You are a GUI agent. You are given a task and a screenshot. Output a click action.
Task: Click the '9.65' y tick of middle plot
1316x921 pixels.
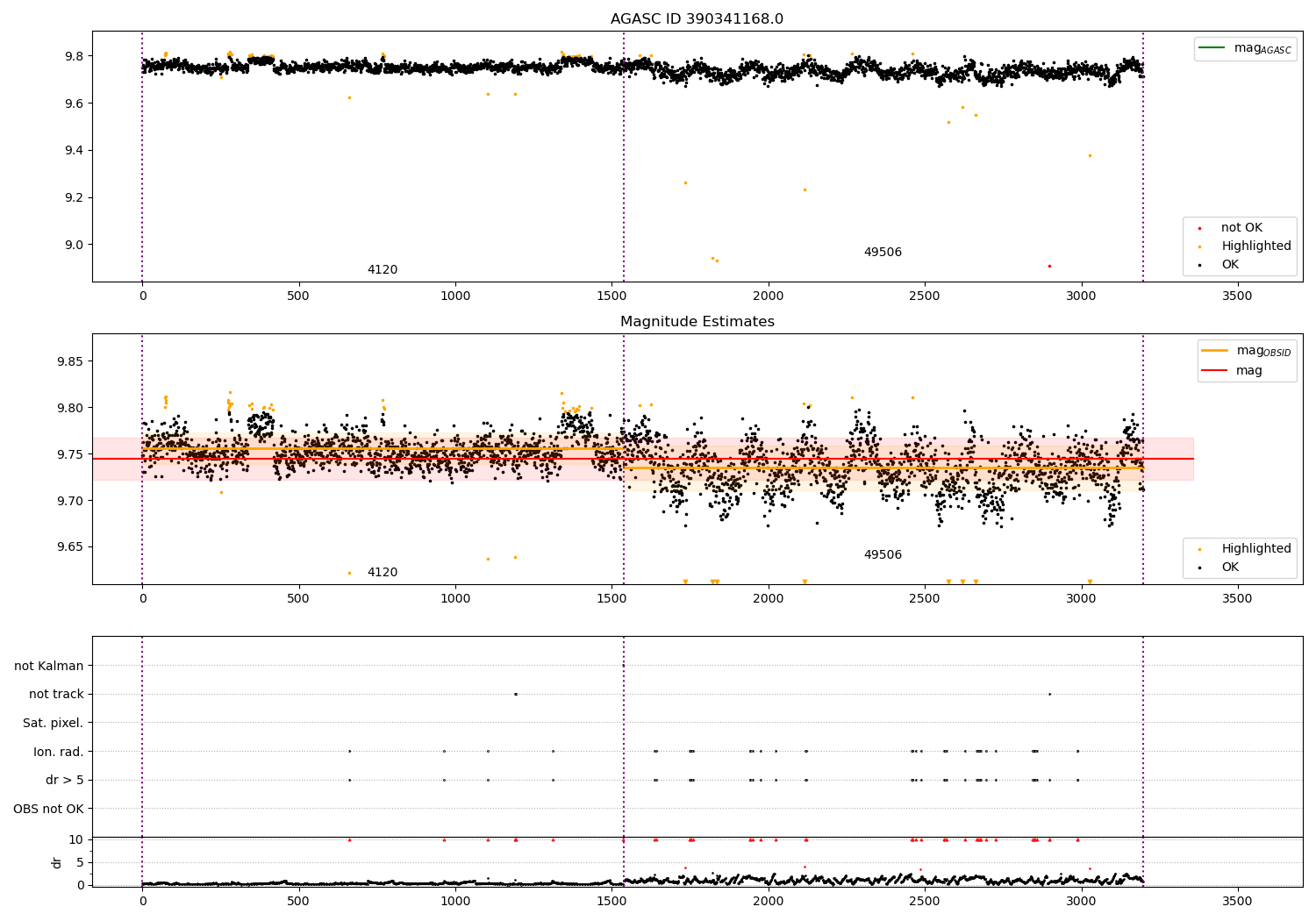point(69,547)
